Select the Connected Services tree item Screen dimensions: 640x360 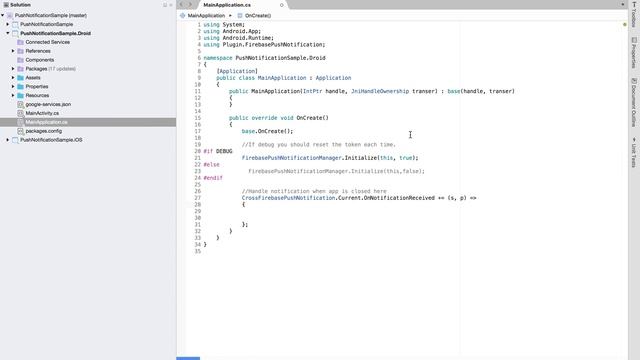(x=47, y=42)
